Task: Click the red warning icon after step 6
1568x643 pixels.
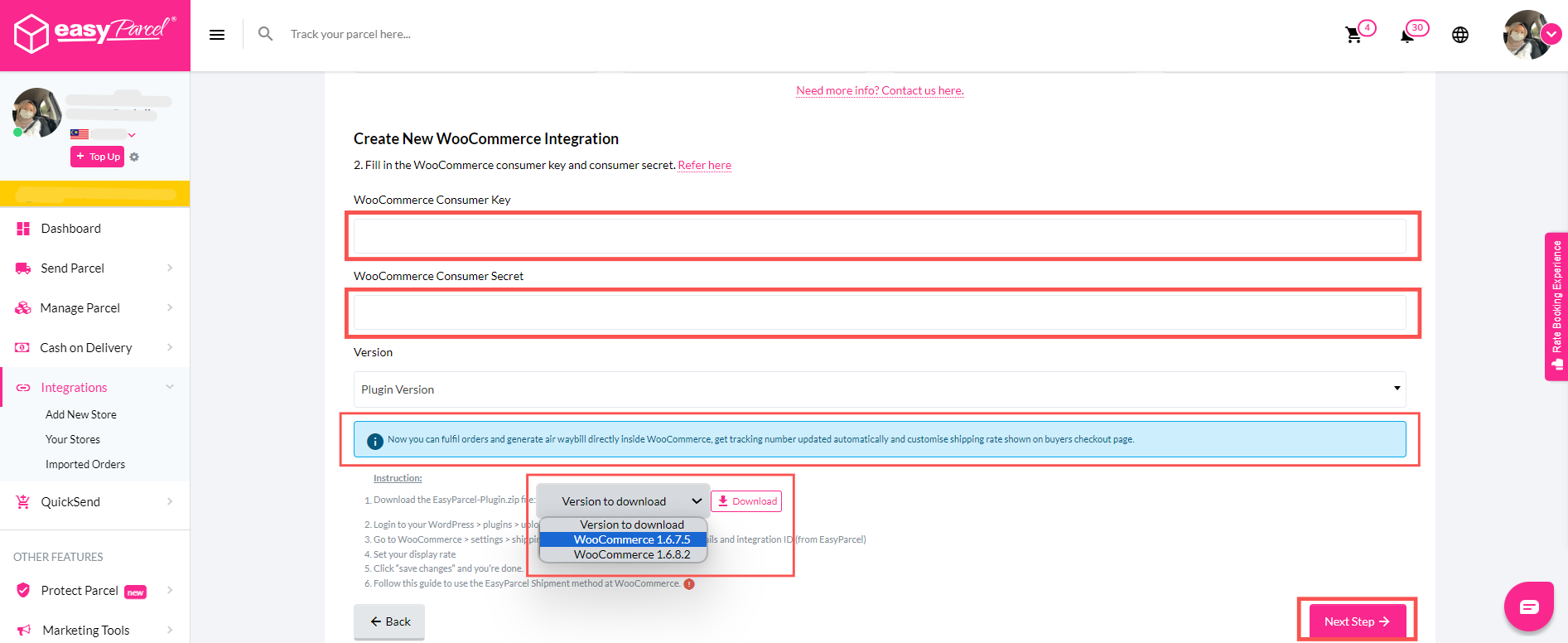Action: [x=689, y=584]
